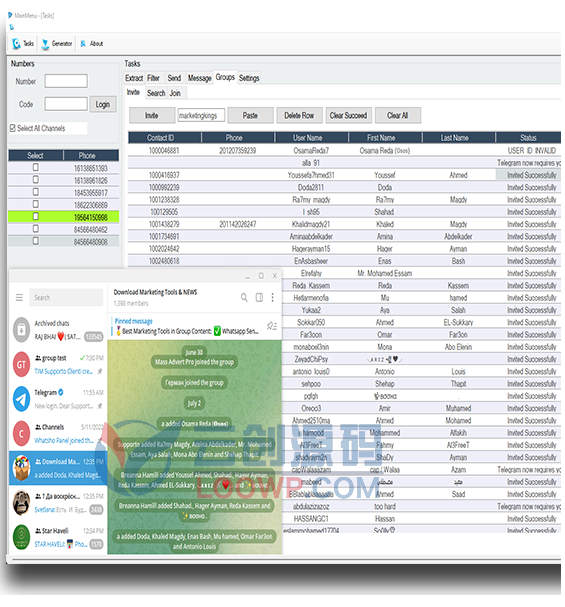Check the box for phone 18622306889

(x=36, y=204)
